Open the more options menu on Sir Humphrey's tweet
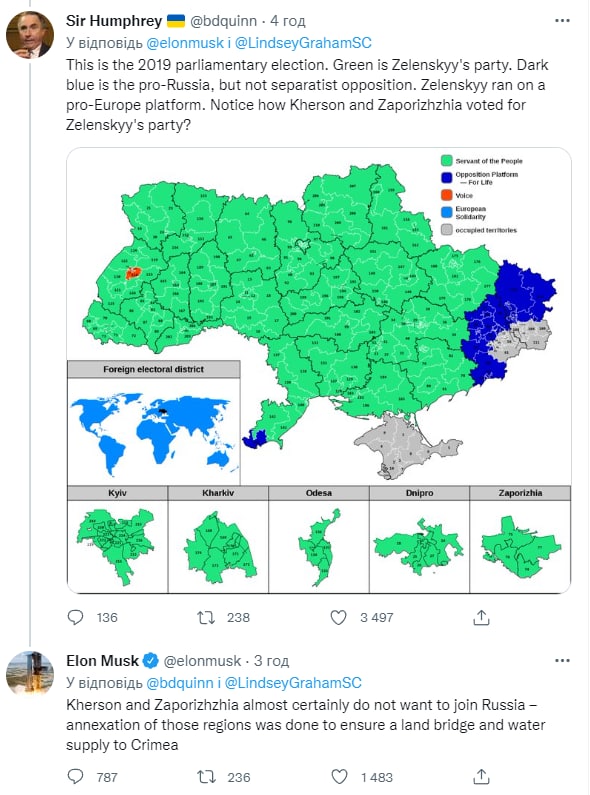 (x=563, y=21)
